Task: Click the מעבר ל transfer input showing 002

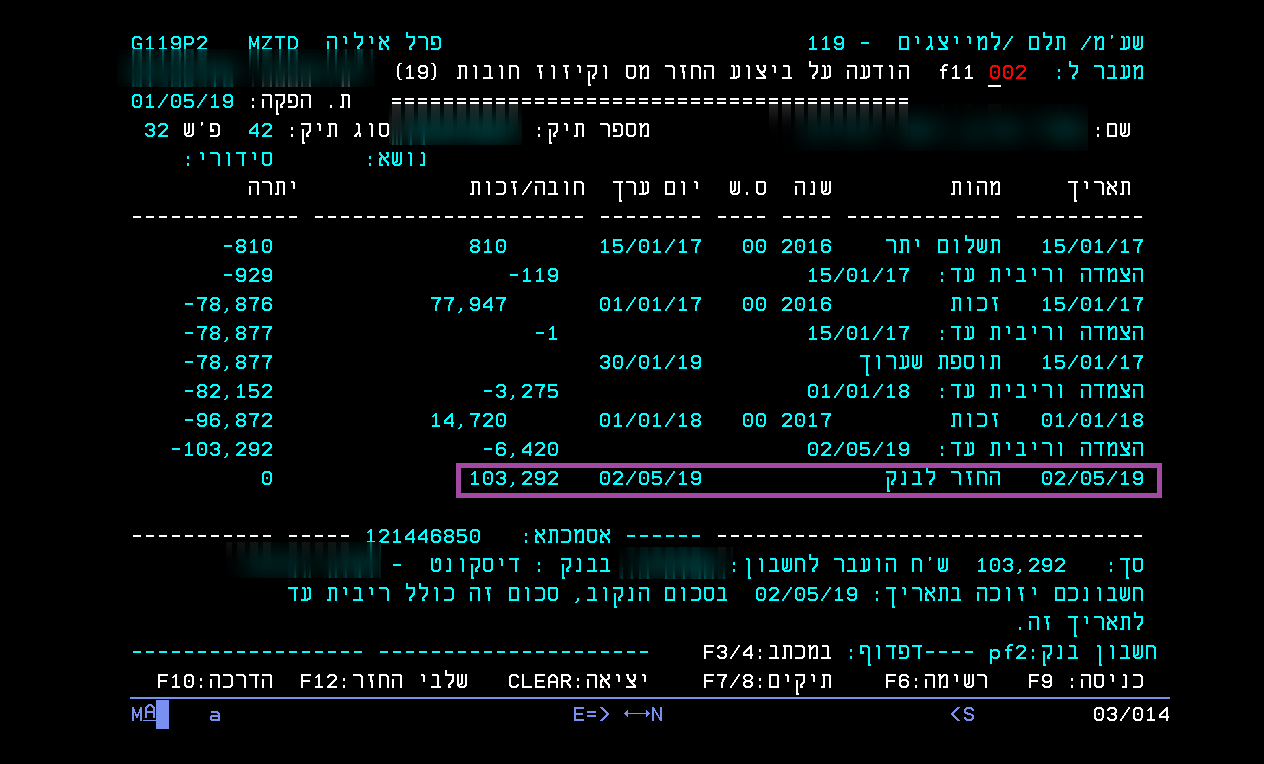Action: click(1007, 71)
